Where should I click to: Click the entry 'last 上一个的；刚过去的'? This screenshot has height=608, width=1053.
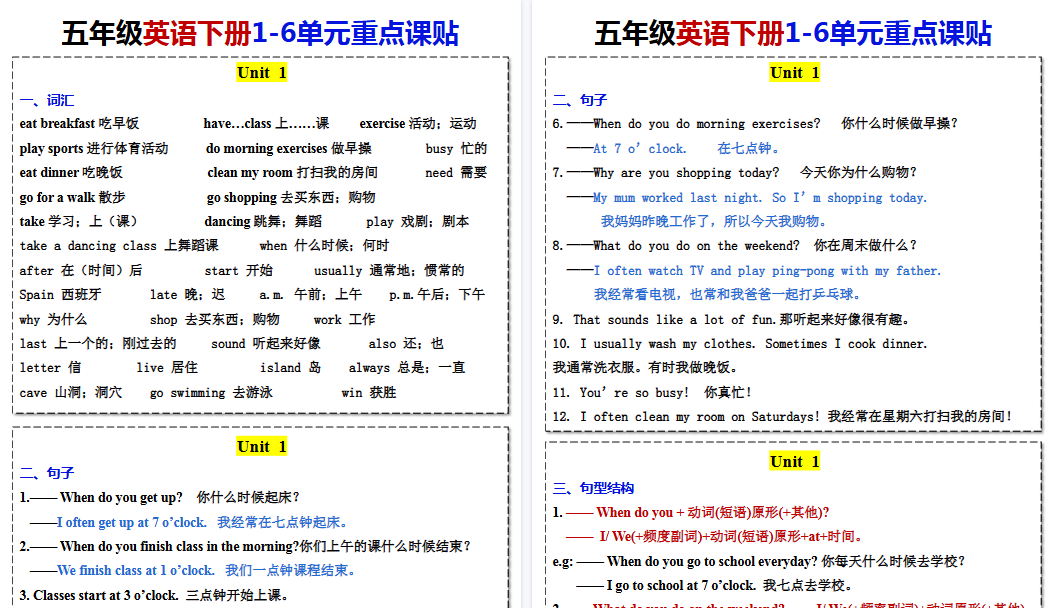pos(98,344)
